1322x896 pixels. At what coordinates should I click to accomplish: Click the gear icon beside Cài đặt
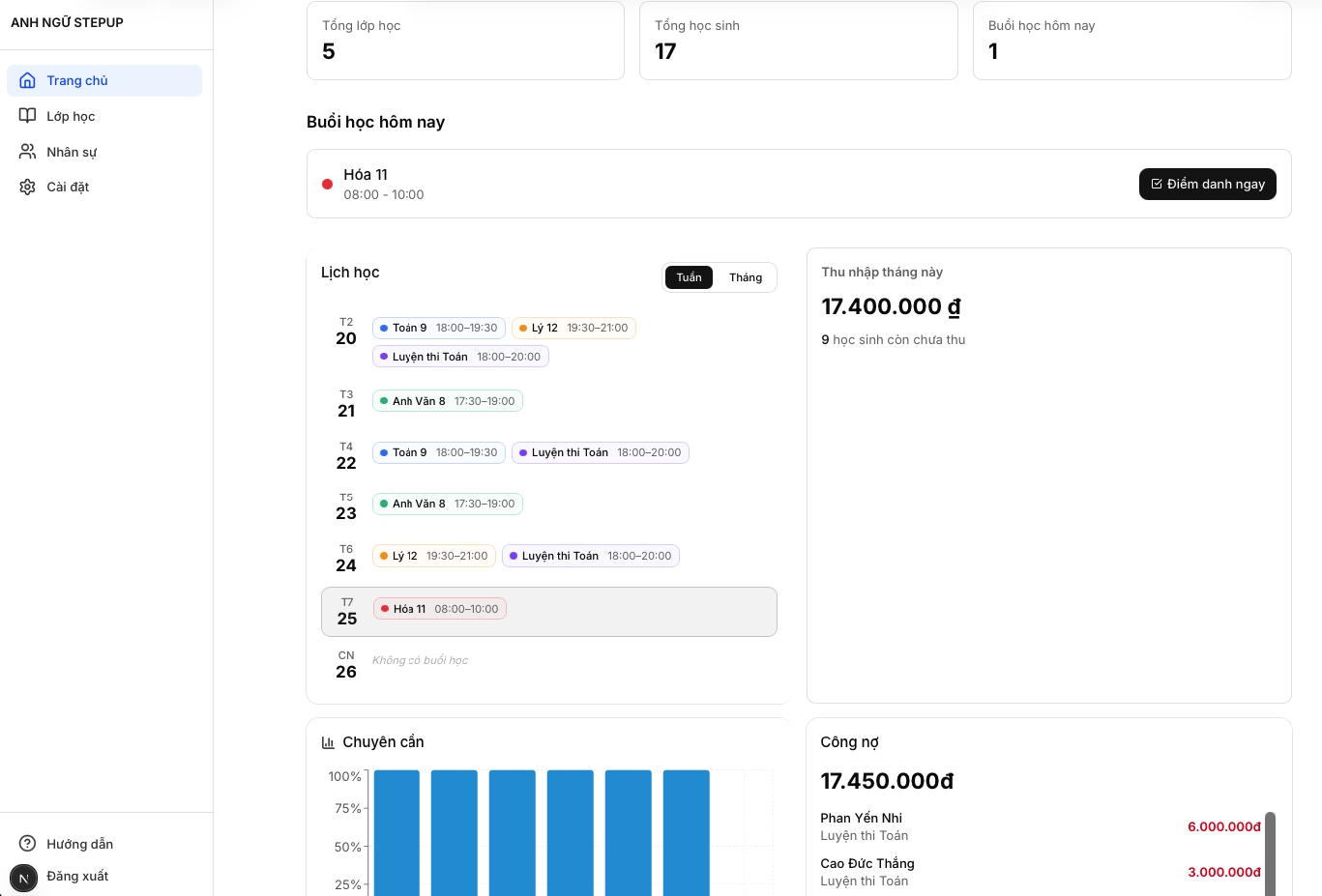[x=28, y=187]
